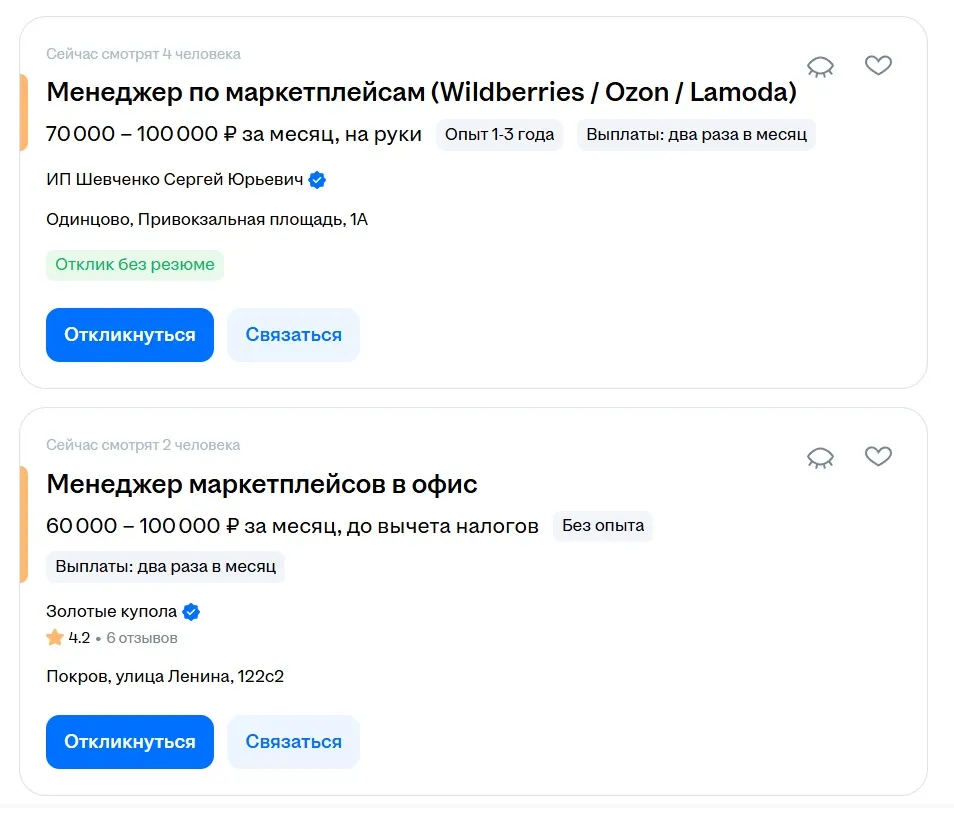Click the Отклик без резюме green tag
The image size is (954, 817).
tap(135, 265)
